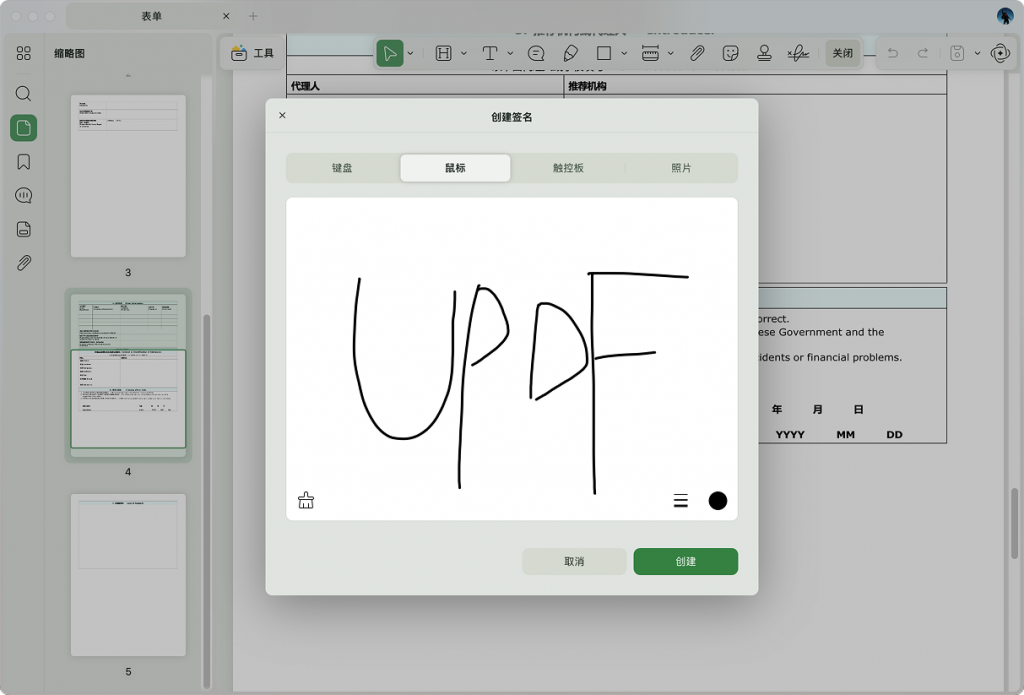
Task: Open the comments panel icon in sidebar
Action: [x=24, y=195]
